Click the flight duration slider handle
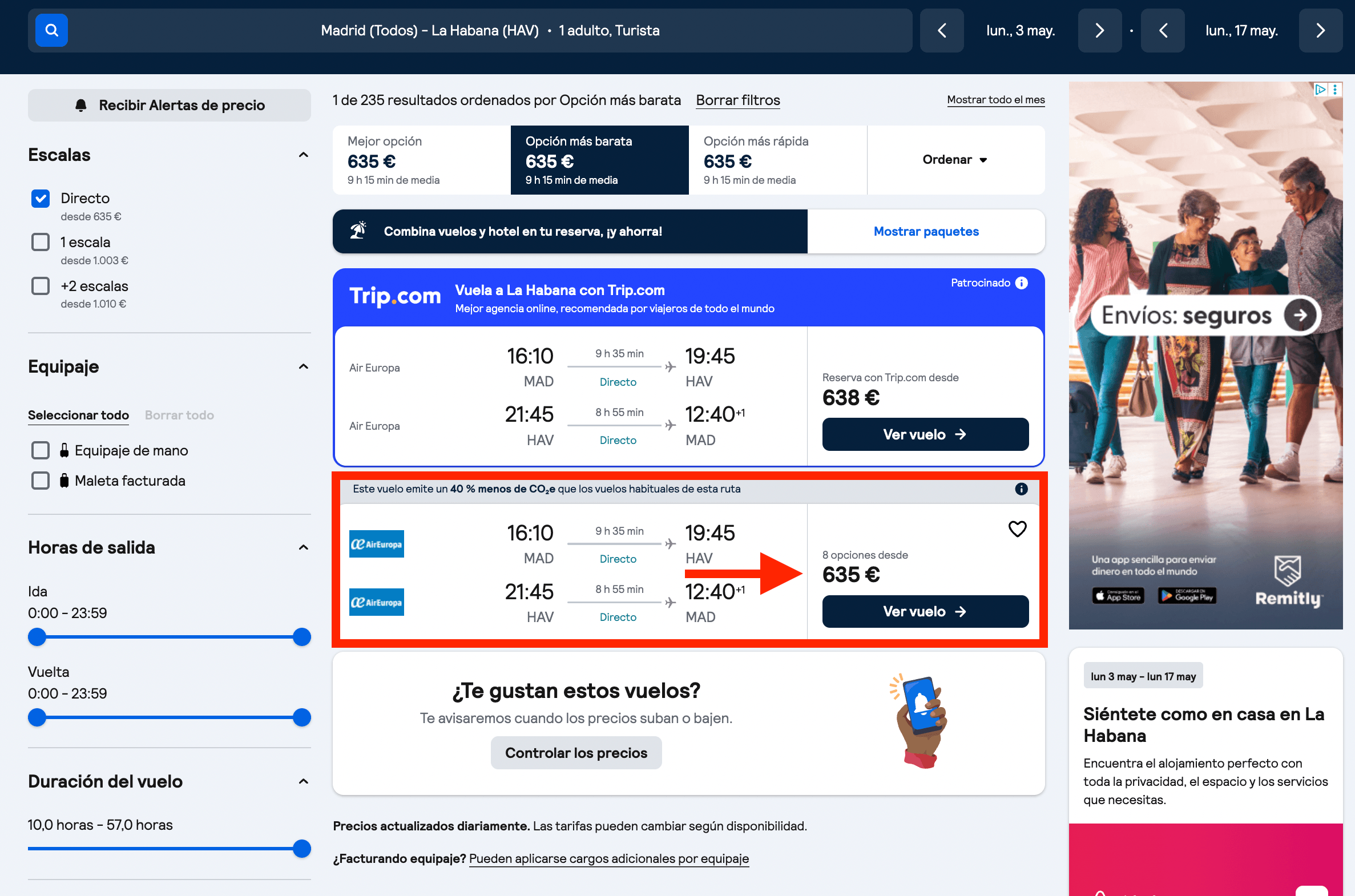Viewport: 1355px width, 896px height. [x=302, y=849]
